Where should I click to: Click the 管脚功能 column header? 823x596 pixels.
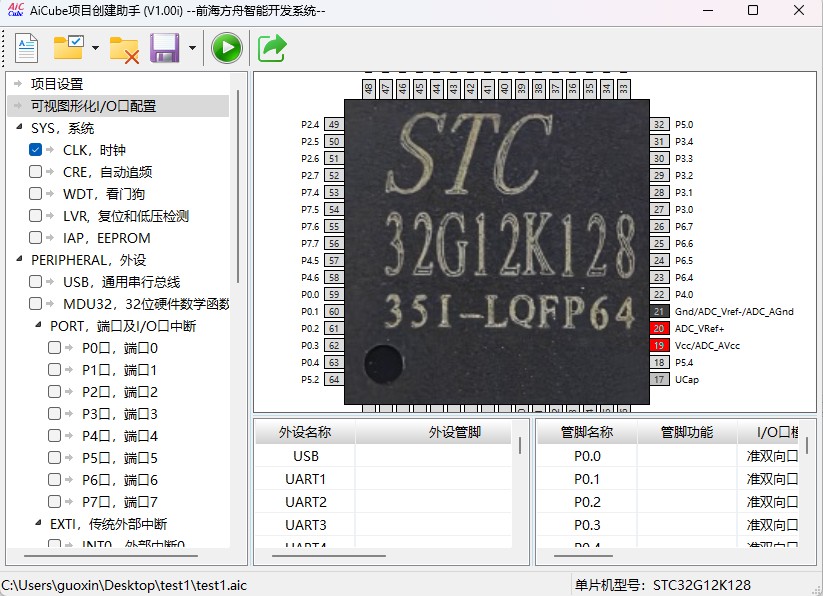pos(687,432)
